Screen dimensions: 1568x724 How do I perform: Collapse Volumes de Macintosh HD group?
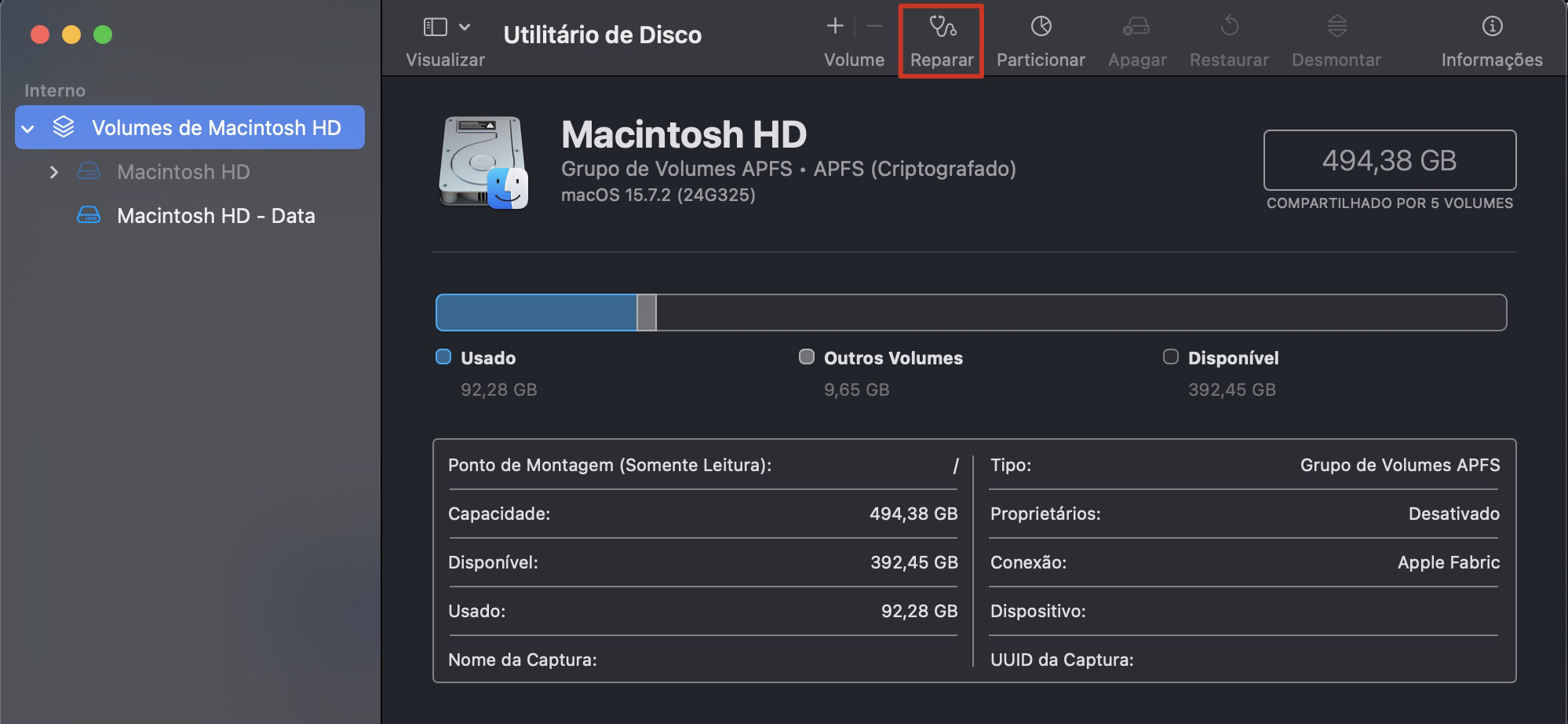tap(28, 126)
